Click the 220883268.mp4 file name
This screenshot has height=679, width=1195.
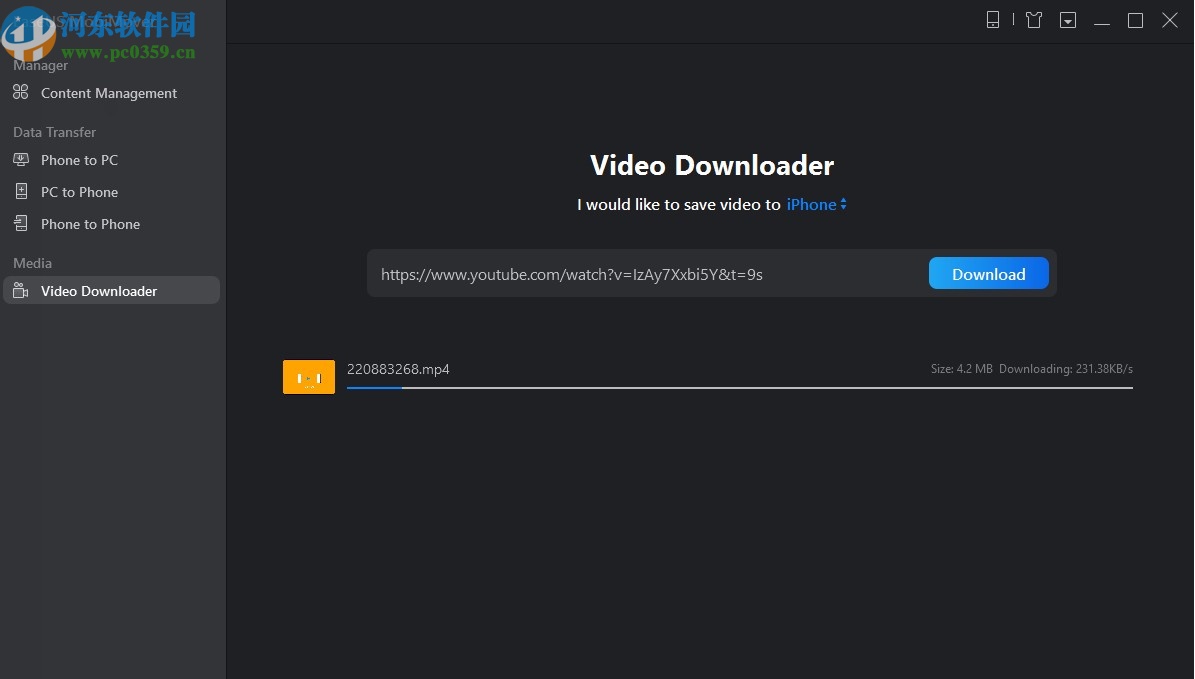pos(398,369)
